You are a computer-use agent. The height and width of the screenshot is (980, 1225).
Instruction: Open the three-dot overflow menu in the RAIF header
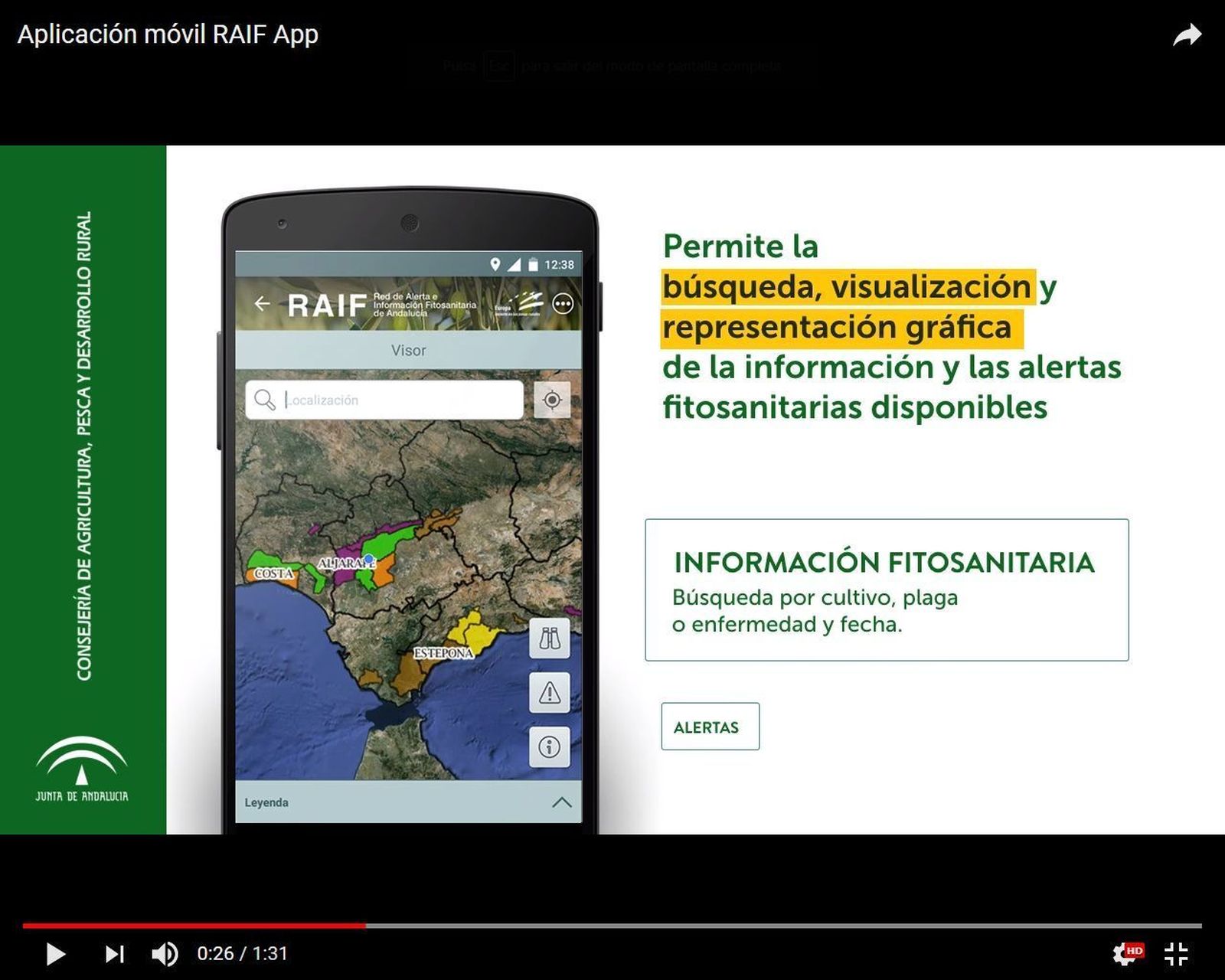pyautogui.click(x=565, y=302)
